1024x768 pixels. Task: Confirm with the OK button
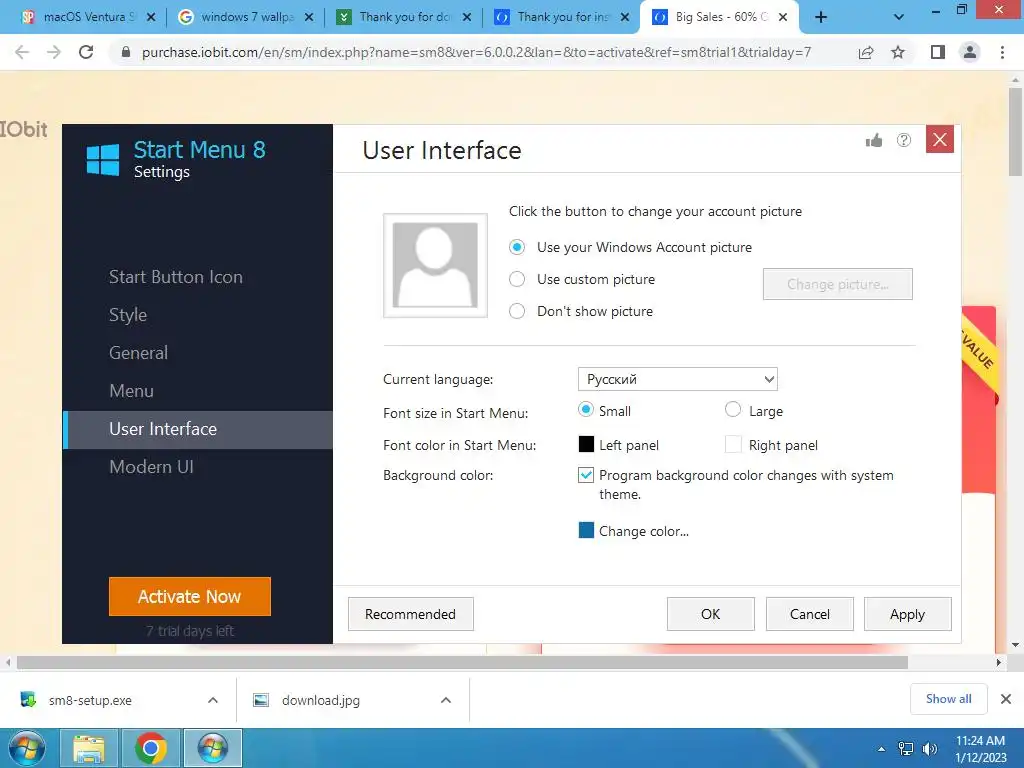pos(711,614)
